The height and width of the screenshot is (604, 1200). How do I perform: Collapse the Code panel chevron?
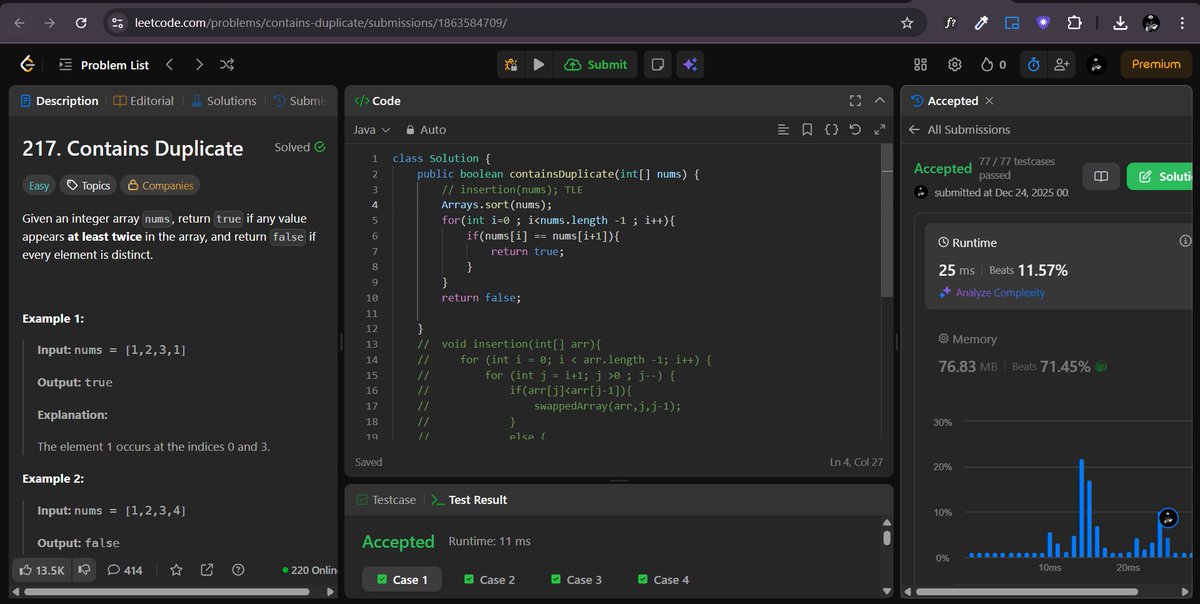880,101
